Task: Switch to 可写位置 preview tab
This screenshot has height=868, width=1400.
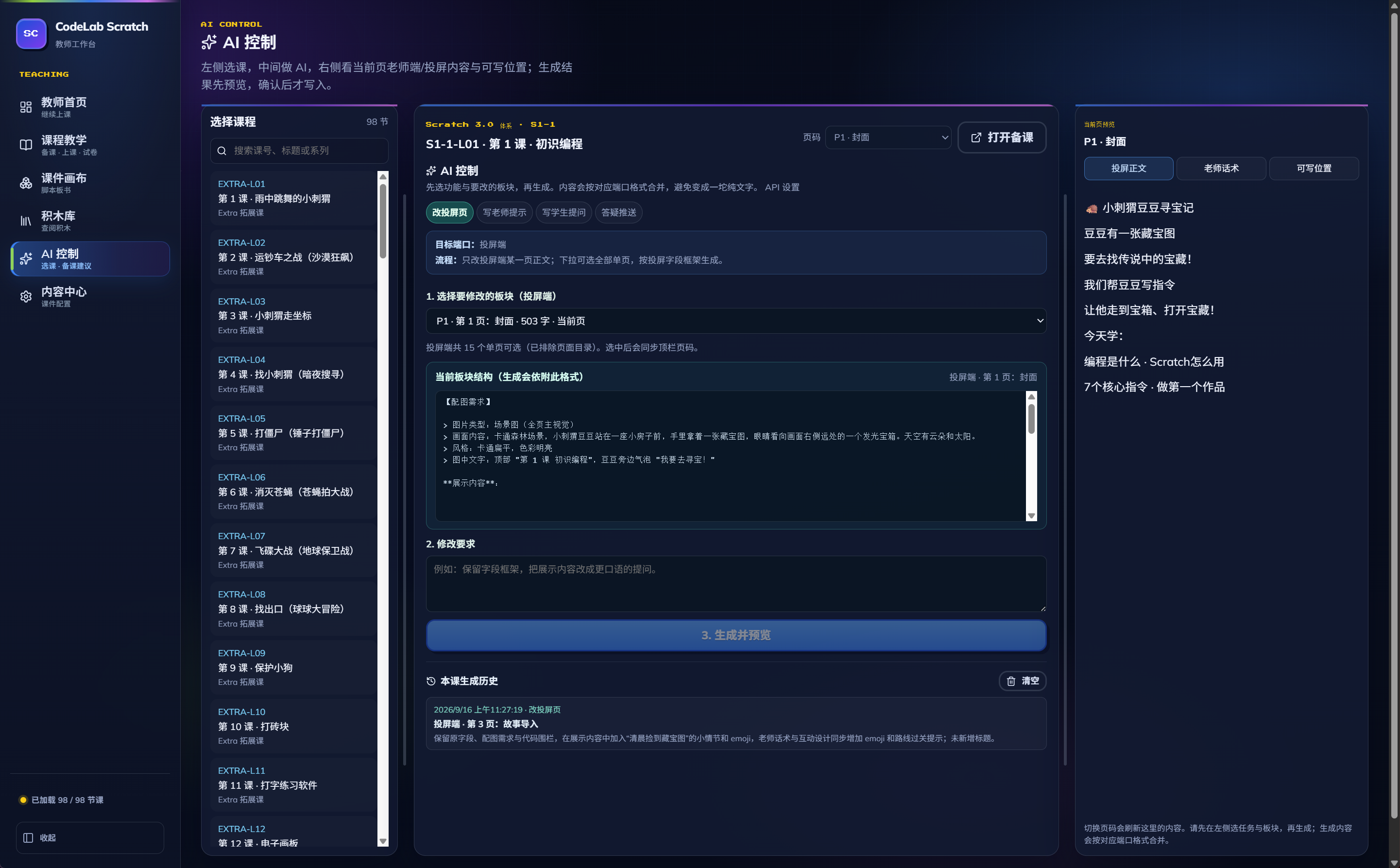Action: [x=1314, y=168]
